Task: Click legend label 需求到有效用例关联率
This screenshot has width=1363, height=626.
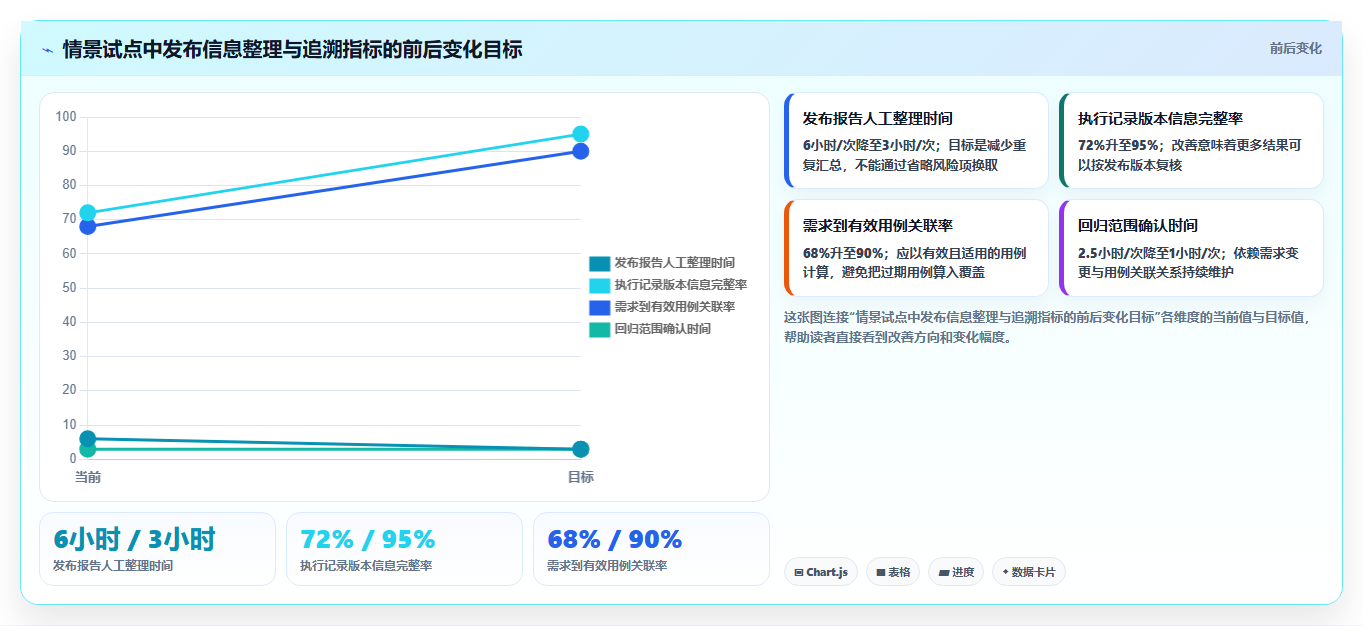Action: [x=674, y=307]
